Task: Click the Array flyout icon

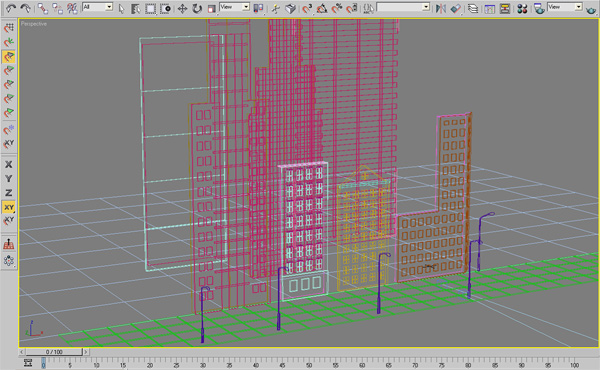Action: [9, 261]
